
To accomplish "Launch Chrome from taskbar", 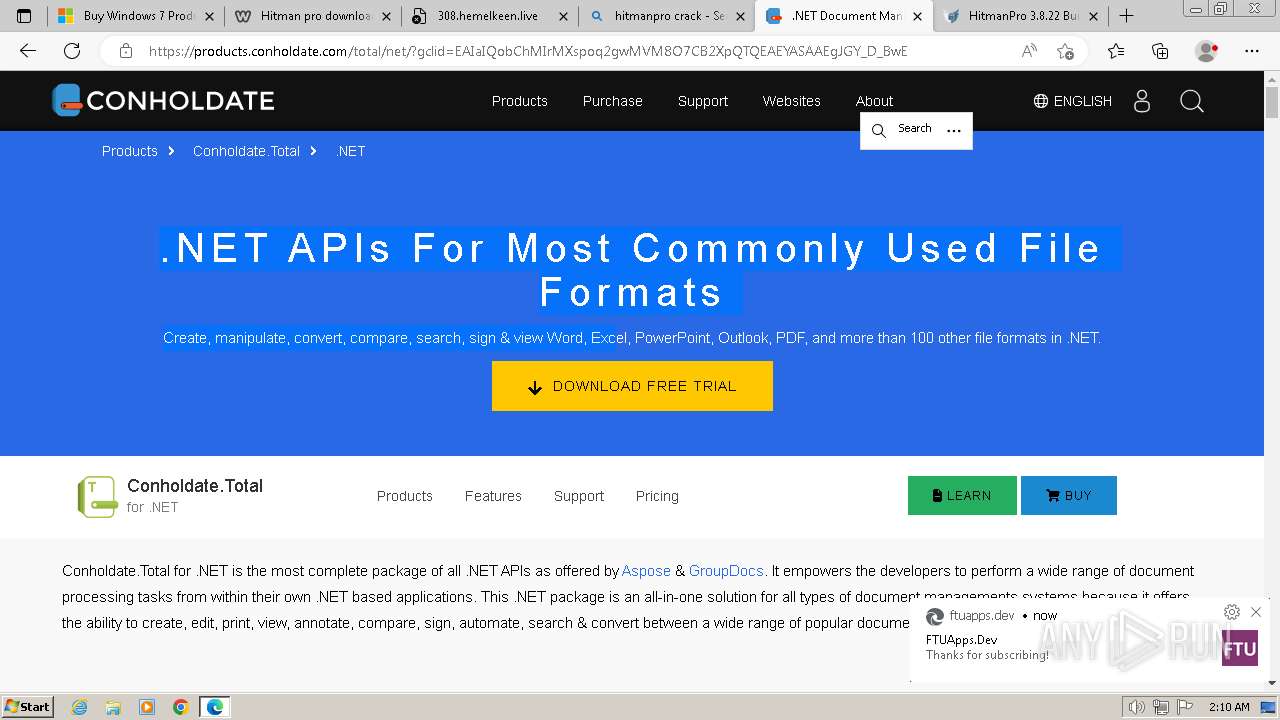I will (180, 707).
